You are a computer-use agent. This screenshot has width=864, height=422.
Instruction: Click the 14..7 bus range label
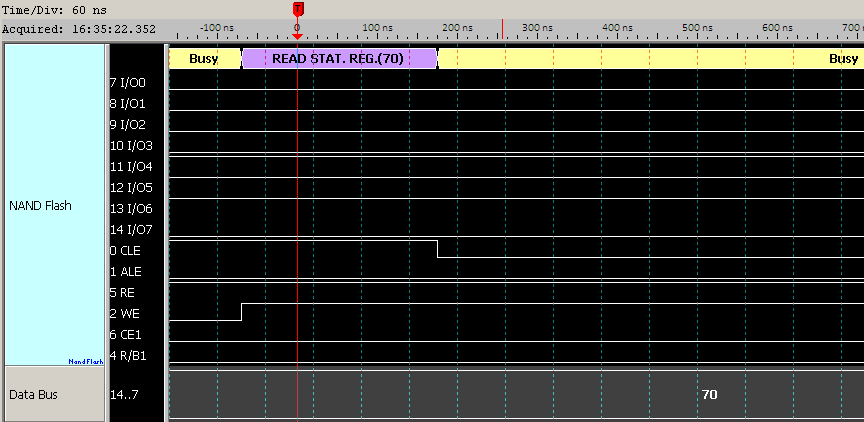(x=125, y=394)
